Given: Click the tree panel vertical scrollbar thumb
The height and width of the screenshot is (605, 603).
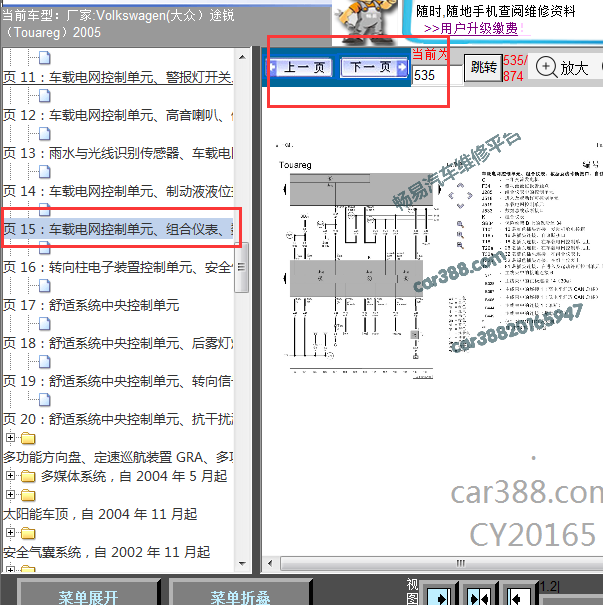Looking at the screenshot, I should pyautogui.click(x=242, y=267).
